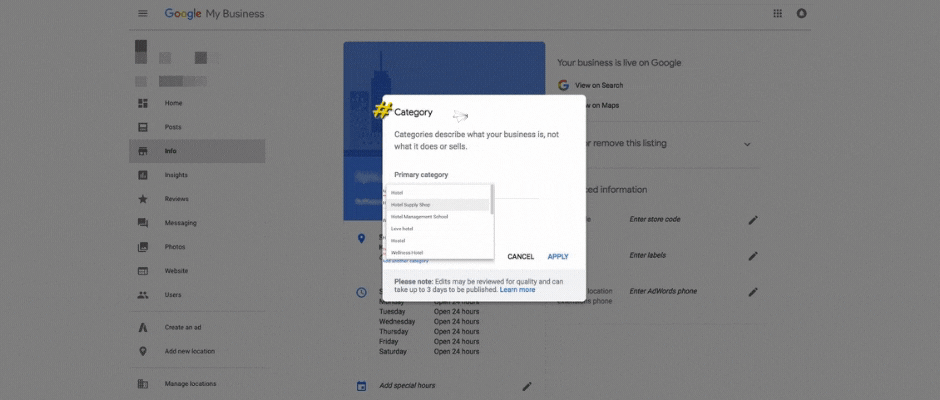This screenshot has width=940, height=400.
Task: Open the Google apps grid
Action: click(x=778, y=14)
